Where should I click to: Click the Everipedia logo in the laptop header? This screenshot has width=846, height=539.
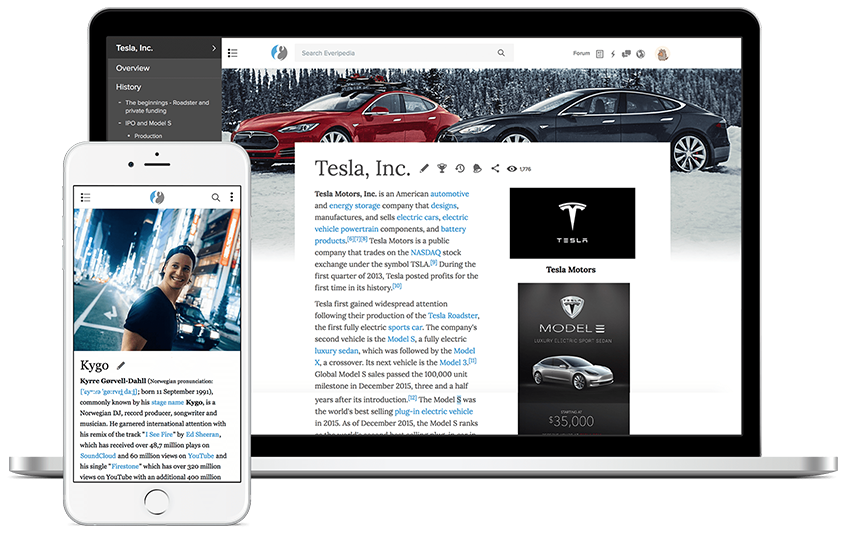(279, 52)
